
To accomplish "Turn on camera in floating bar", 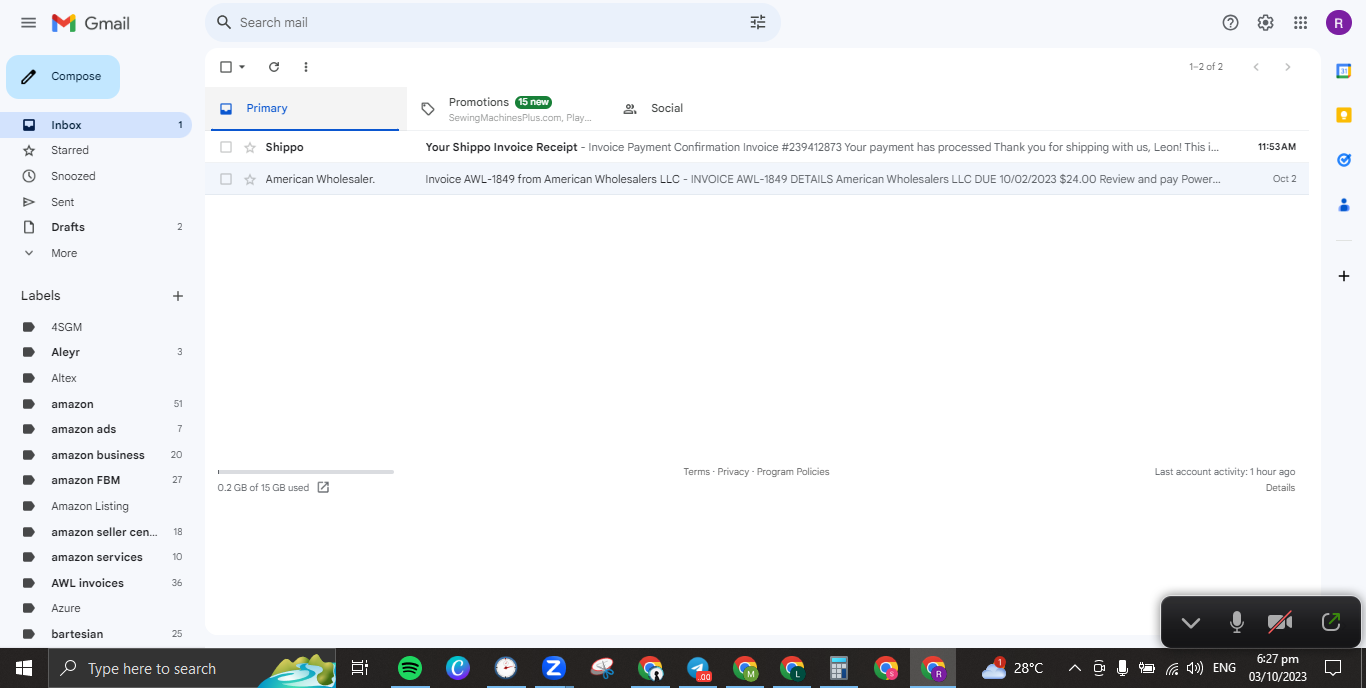I will click(1280, 622).
